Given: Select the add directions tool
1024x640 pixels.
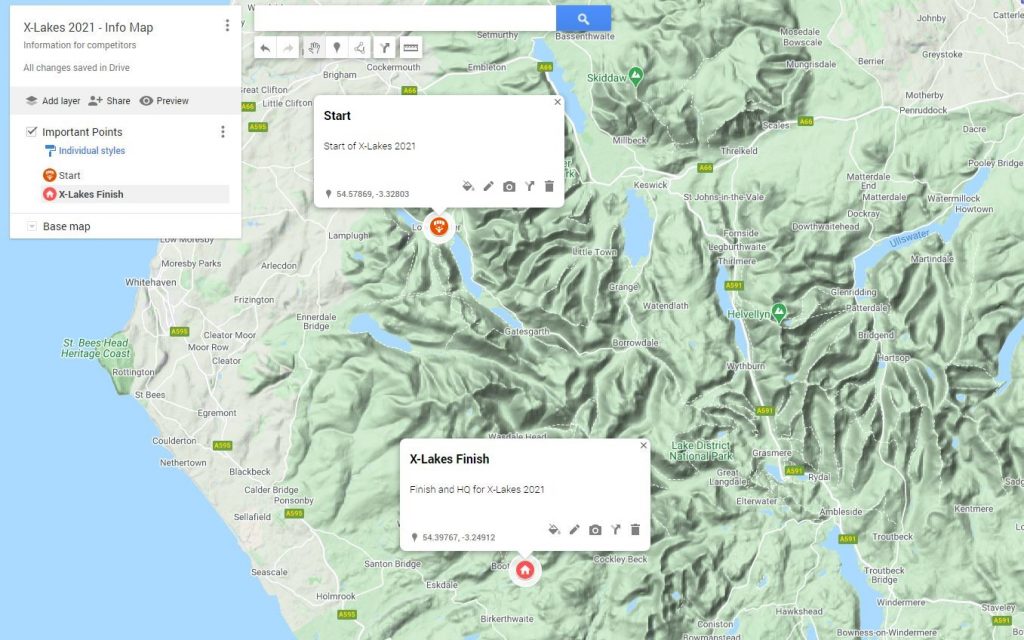Looking at the screenshot, I should [385, 48].
